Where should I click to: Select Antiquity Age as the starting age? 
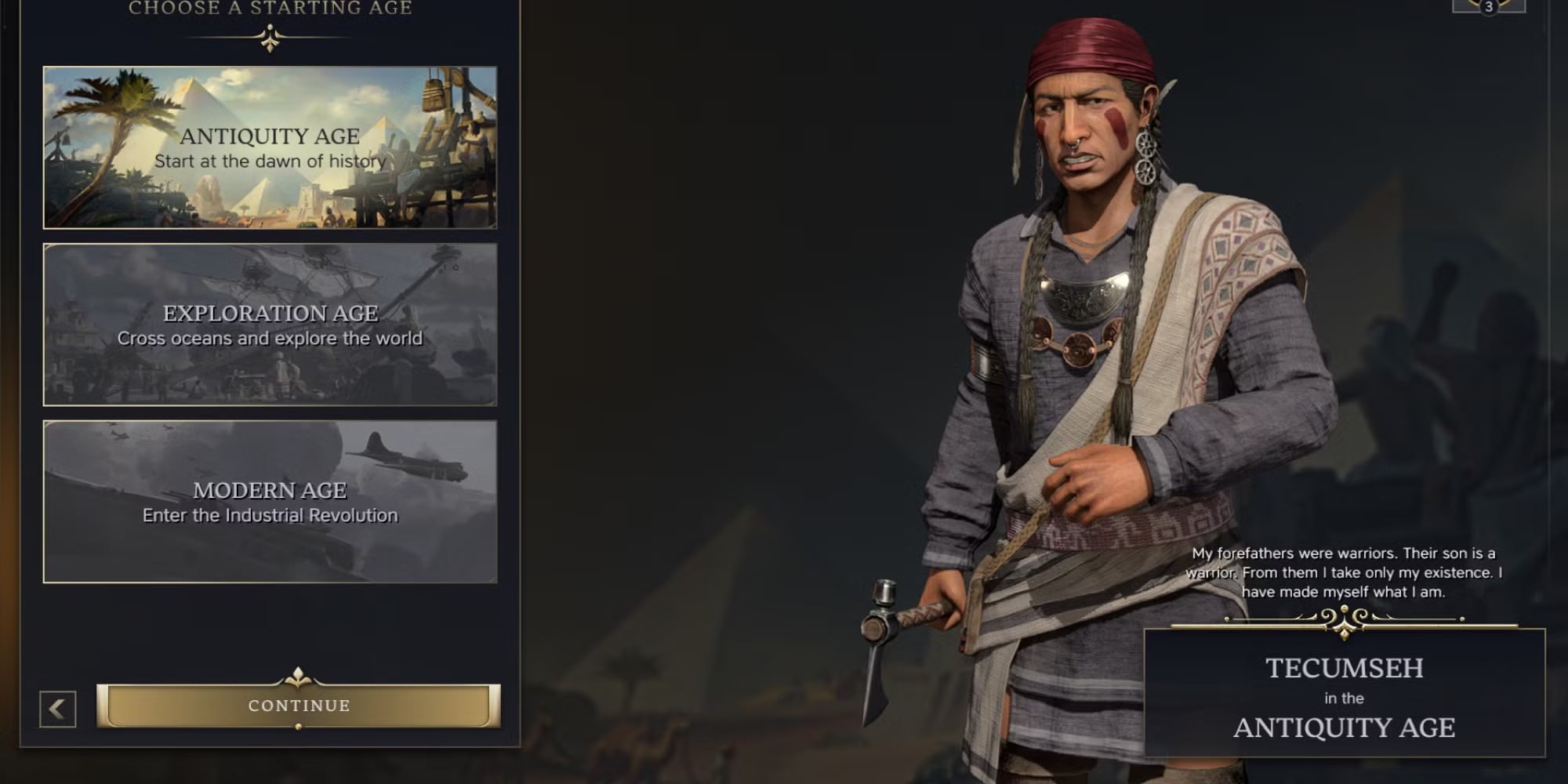[x=270, y=147]
